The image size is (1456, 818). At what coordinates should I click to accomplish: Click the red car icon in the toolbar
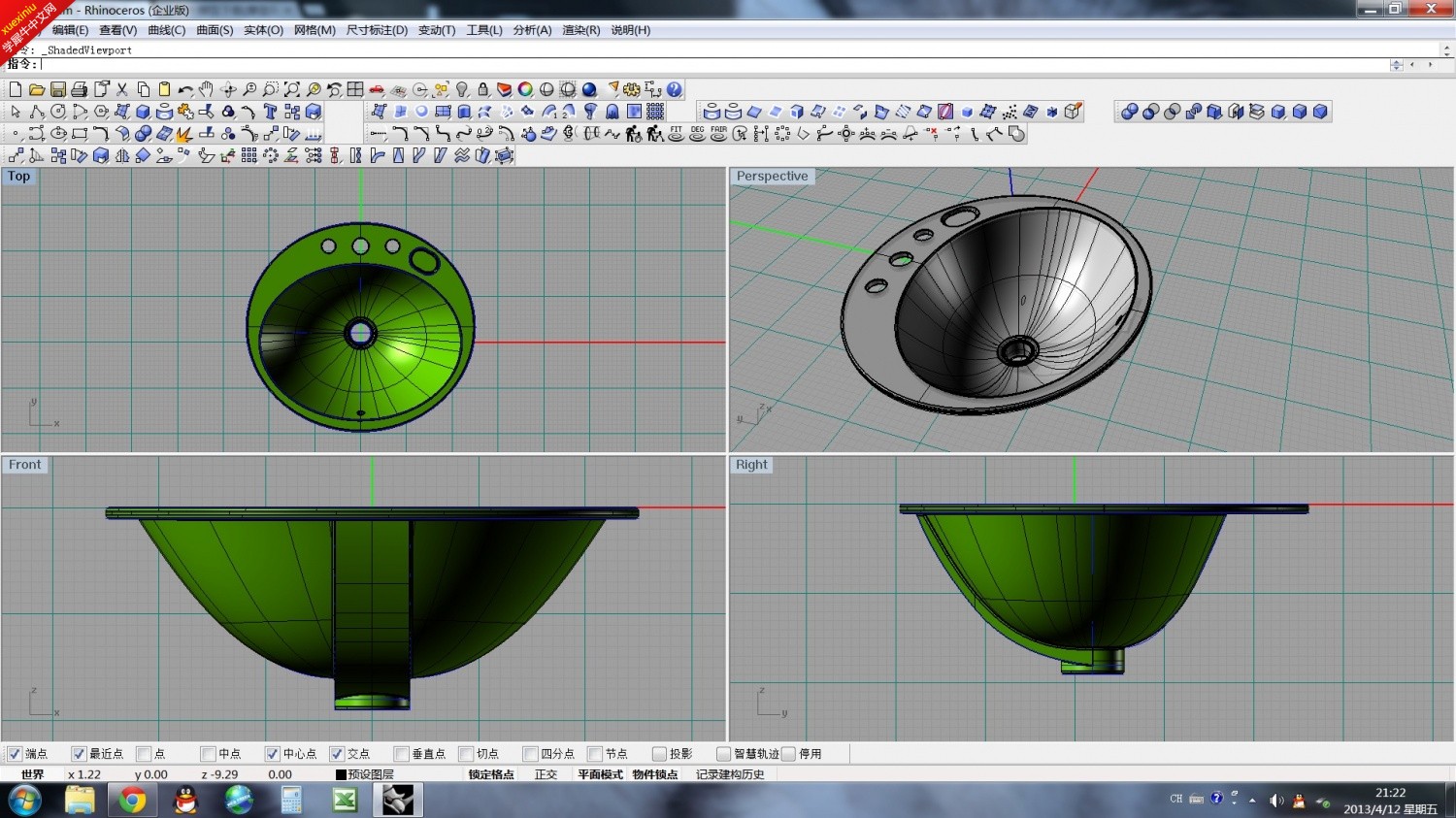point(377,89)
